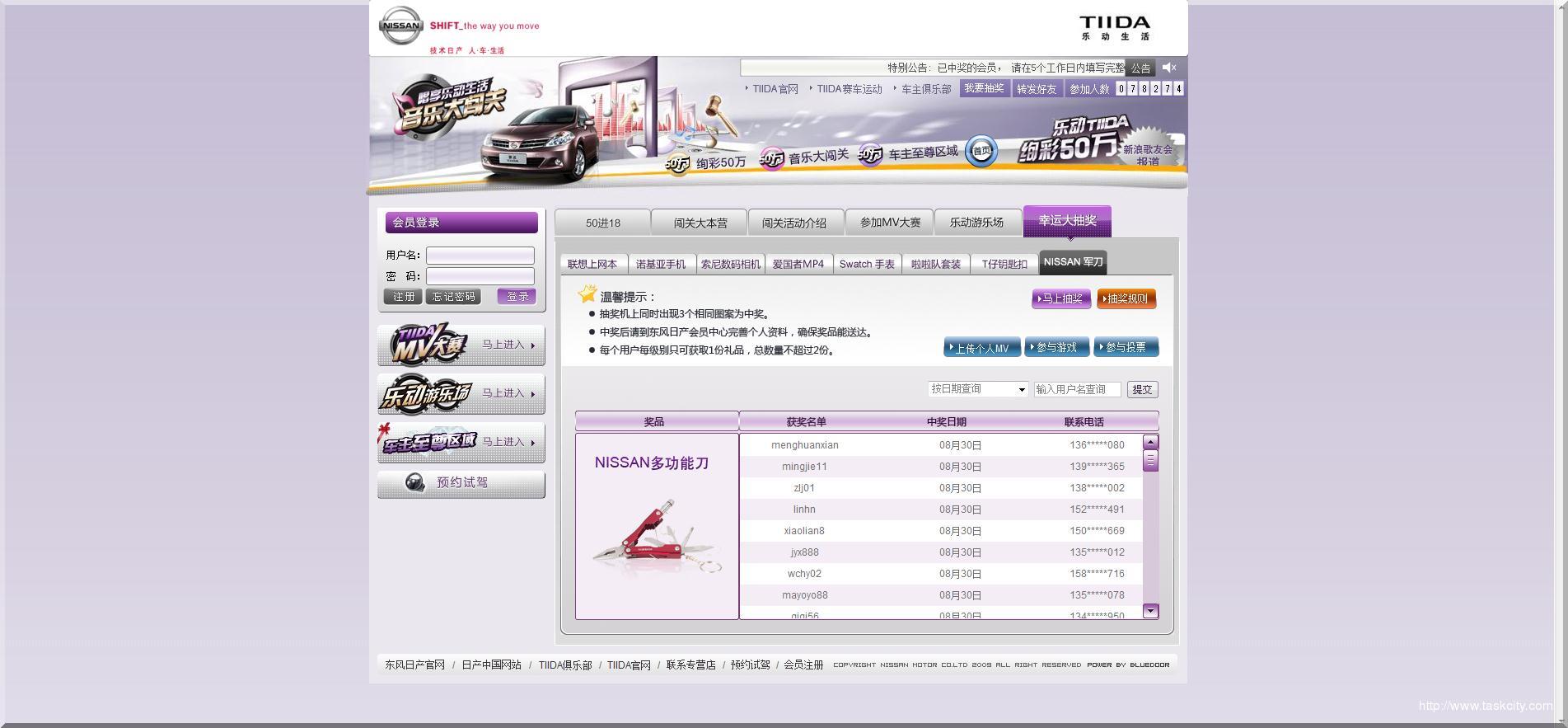Focus the 密码 password field
Image resolution: width=1568 pixels, height=728 pixels.
(x=480, y=276)
